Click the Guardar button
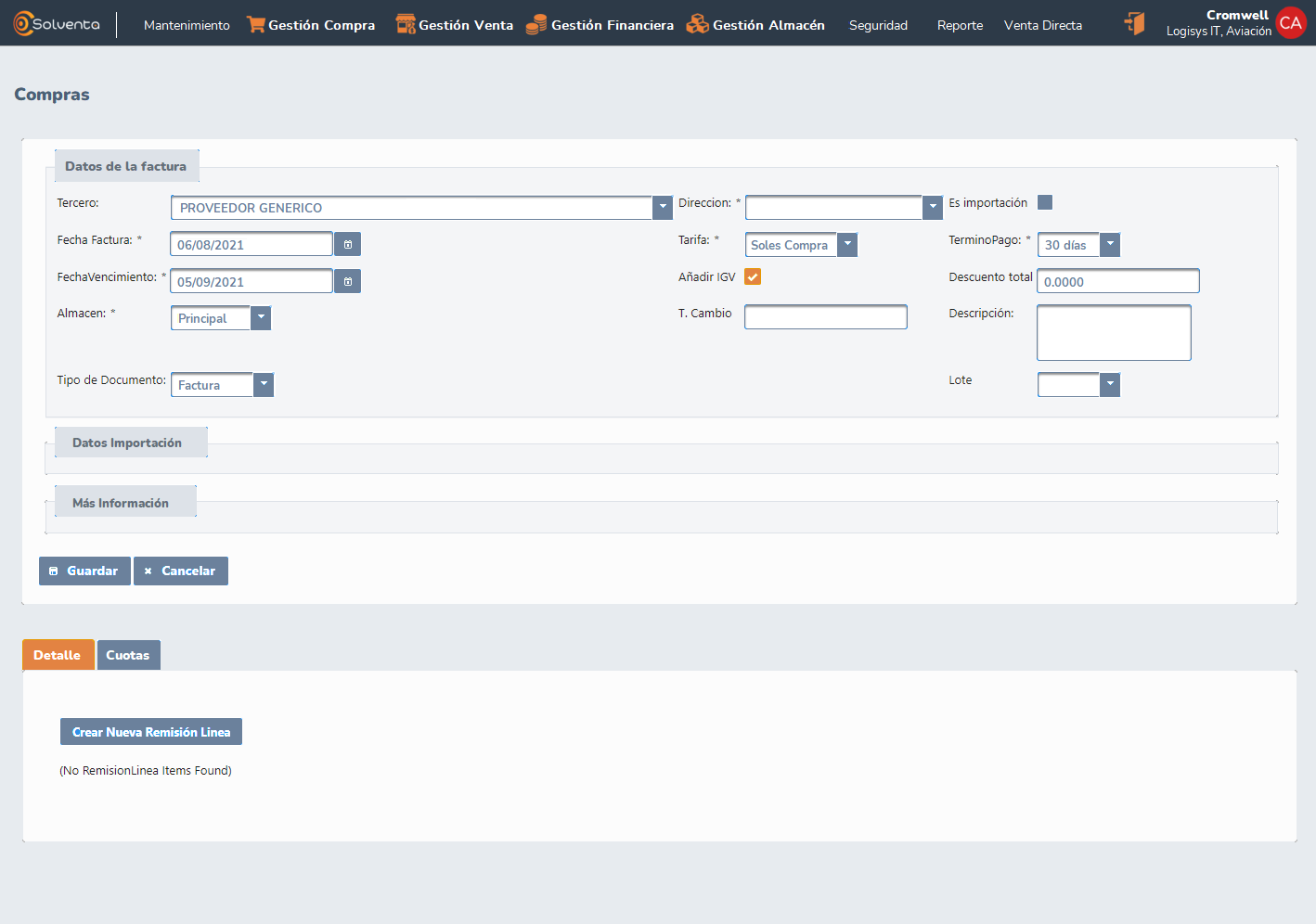 coord(84,571)
